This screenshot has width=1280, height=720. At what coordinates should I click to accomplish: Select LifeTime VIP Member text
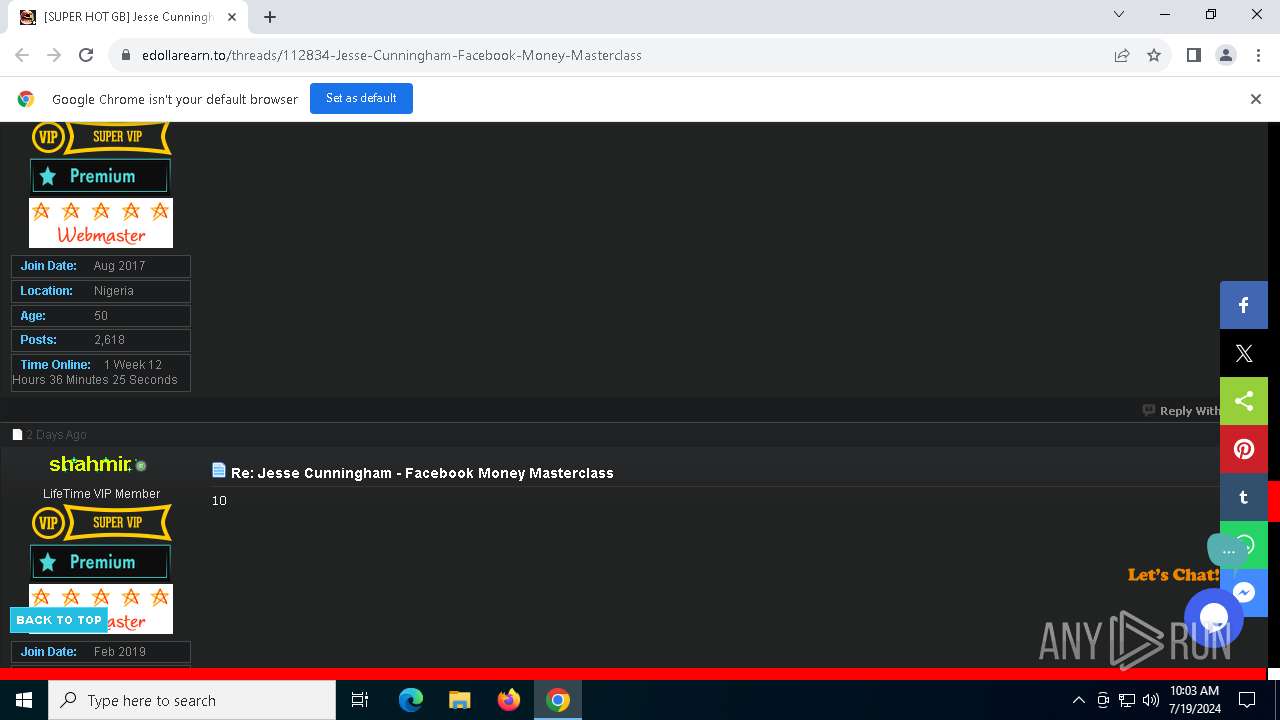point(101,494)
